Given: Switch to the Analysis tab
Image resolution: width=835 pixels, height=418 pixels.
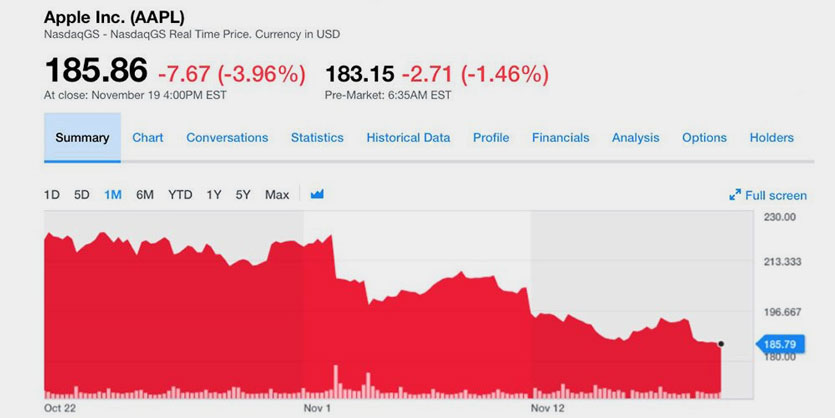Looking at the screenshot, I should pos(636,138).
